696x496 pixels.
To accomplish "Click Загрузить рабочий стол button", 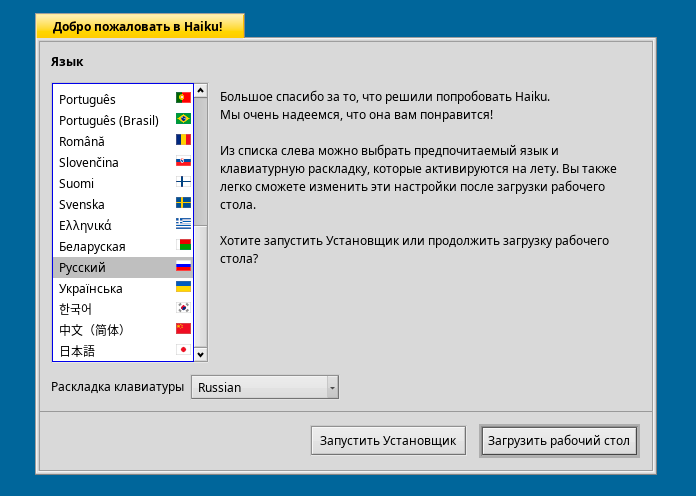I will click(559, 440).
